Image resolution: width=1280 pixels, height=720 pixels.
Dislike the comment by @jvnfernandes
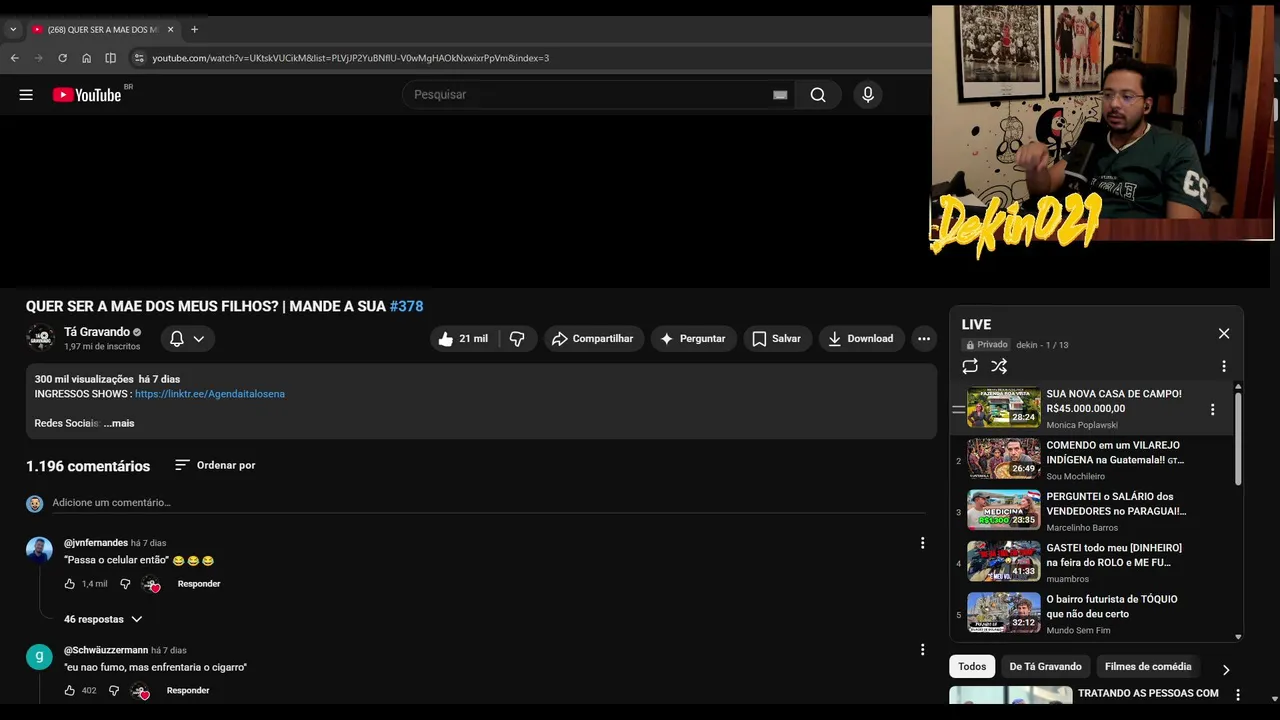click(x=125, y=584)
